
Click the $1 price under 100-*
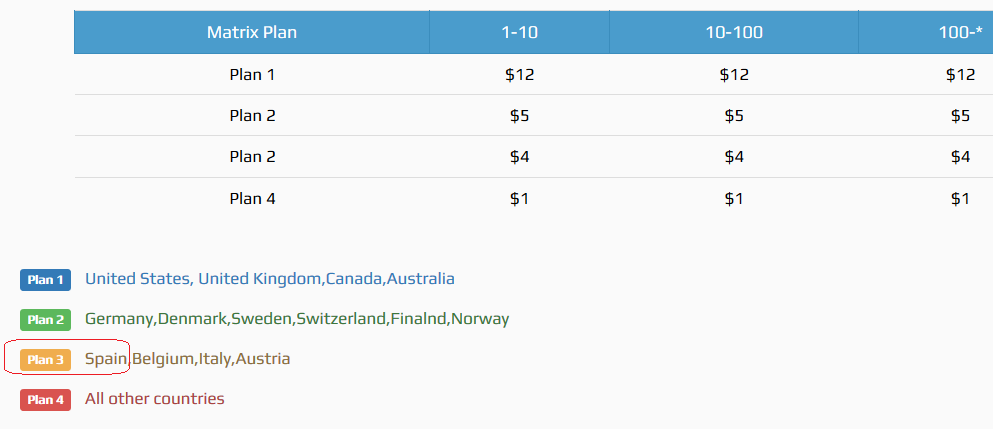point(960,198)
